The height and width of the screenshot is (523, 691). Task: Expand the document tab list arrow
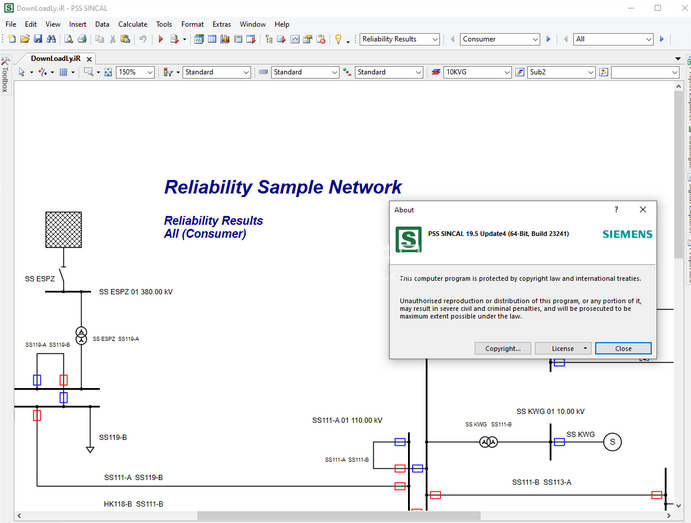click(x=678, y=59)
